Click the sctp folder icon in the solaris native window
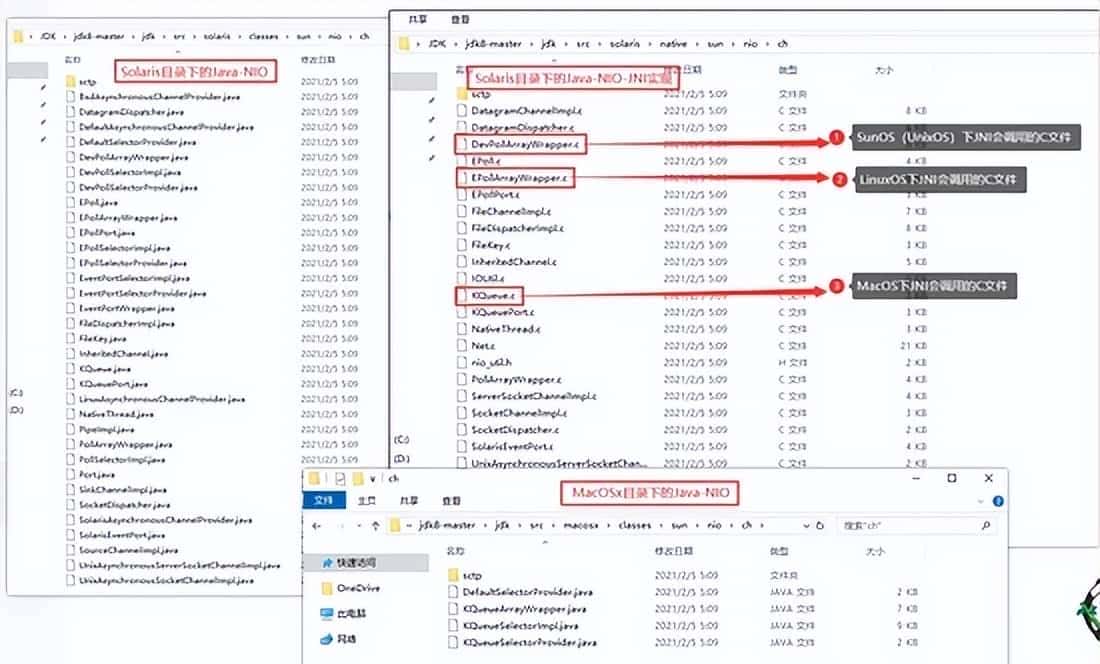The height and width of the screenshot is (664, 1100). [x=462, y=93]
